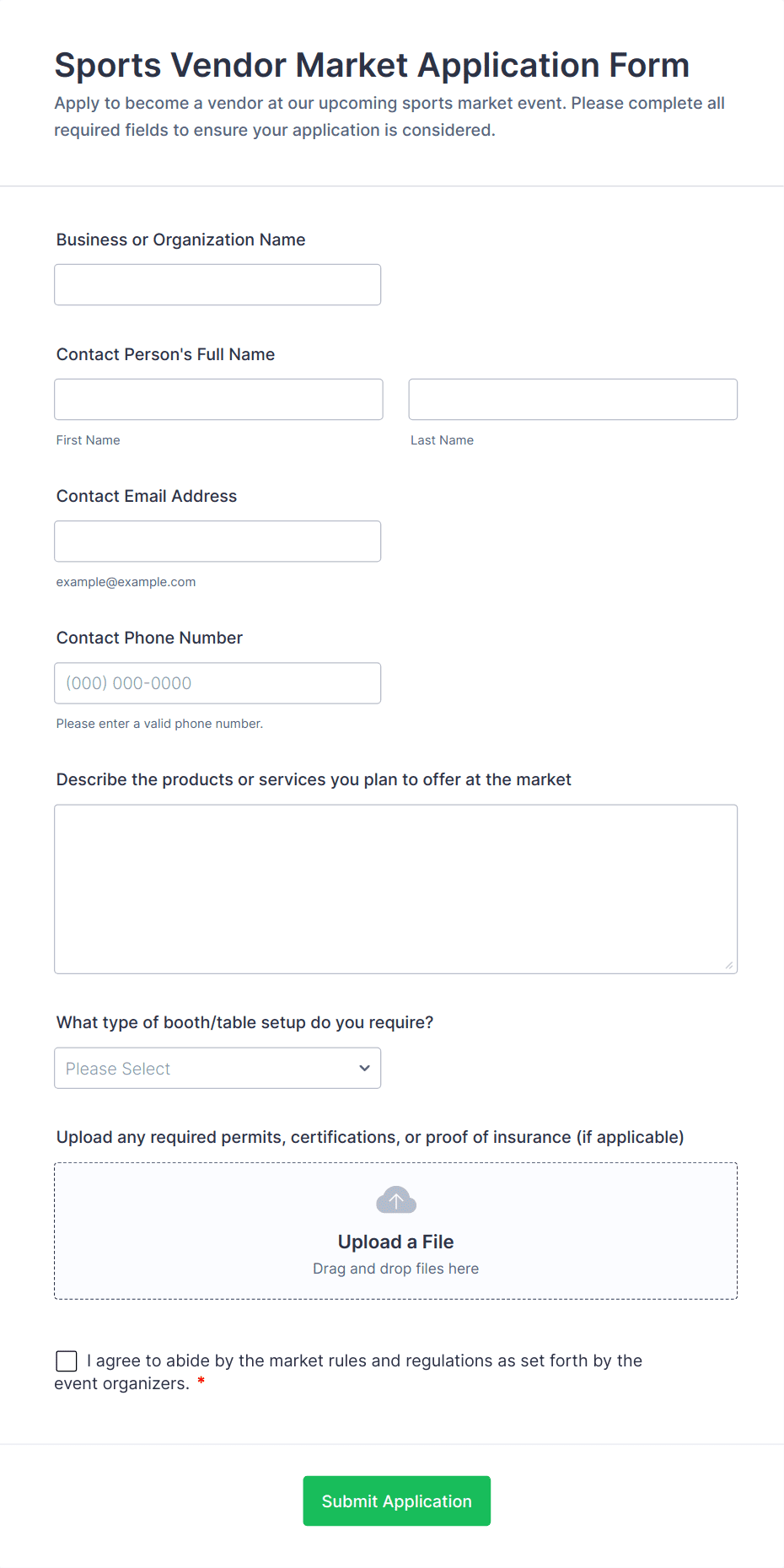This screenshot has width=784, height=1568.
Task: Click the textarea resize handle corner
Action: [x=729, y=966]
